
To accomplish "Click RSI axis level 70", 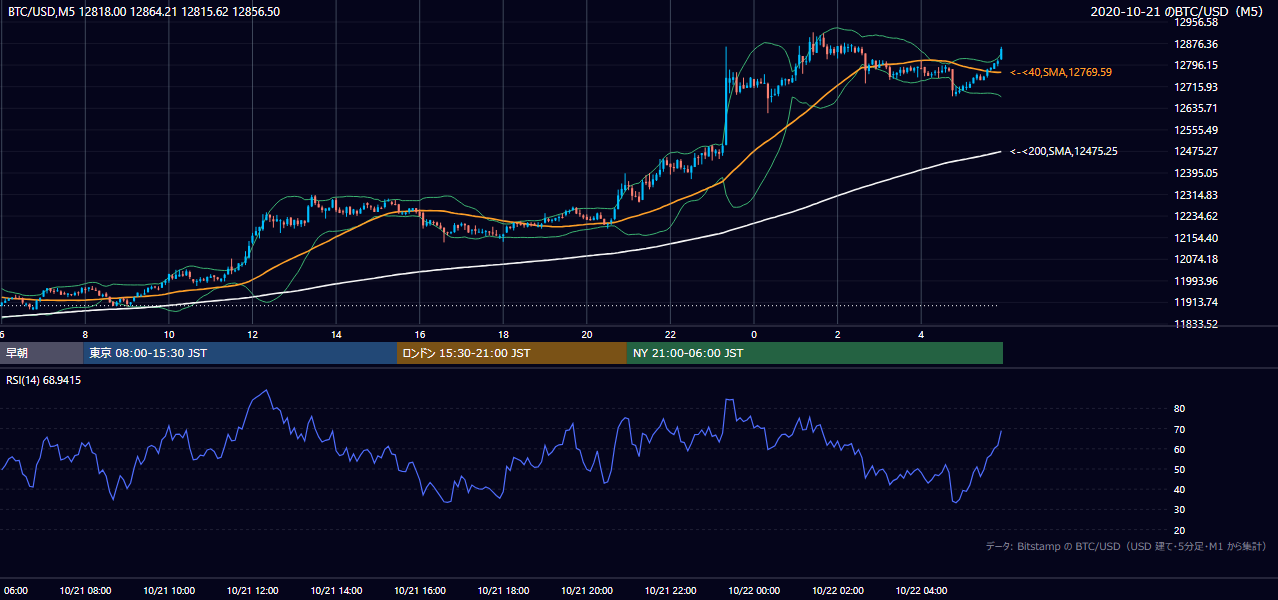I will coord(1179,429).
